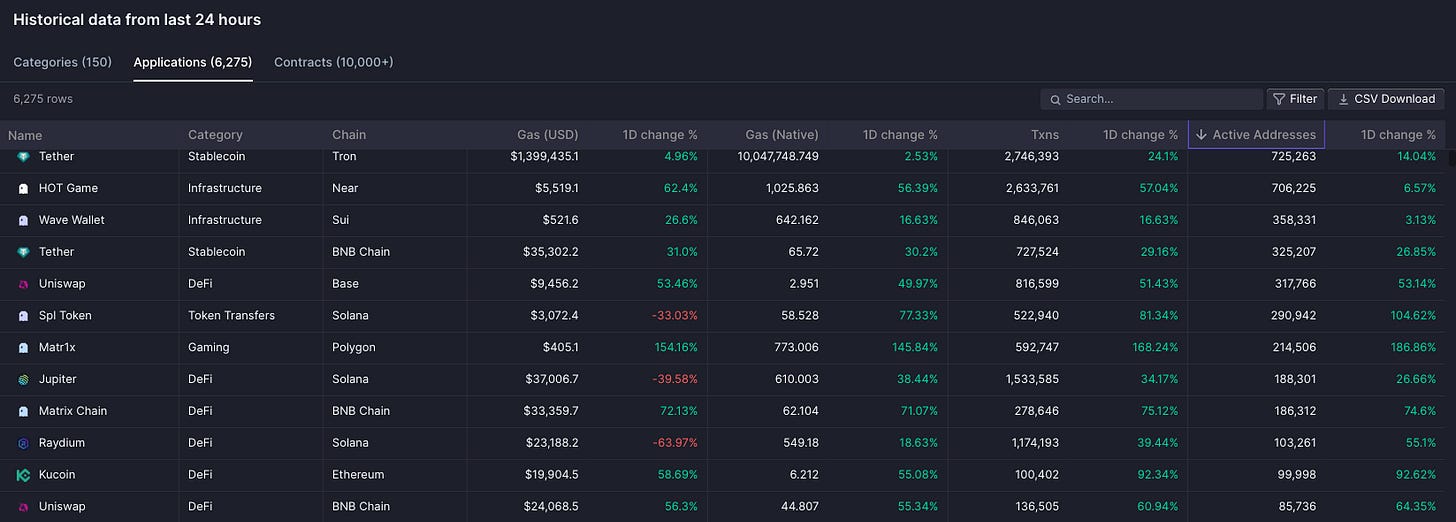Image resolution: width=1456 pixels, height=522 pixels.
Task: Click the Sui chain cell
Action: pos(341,220)
